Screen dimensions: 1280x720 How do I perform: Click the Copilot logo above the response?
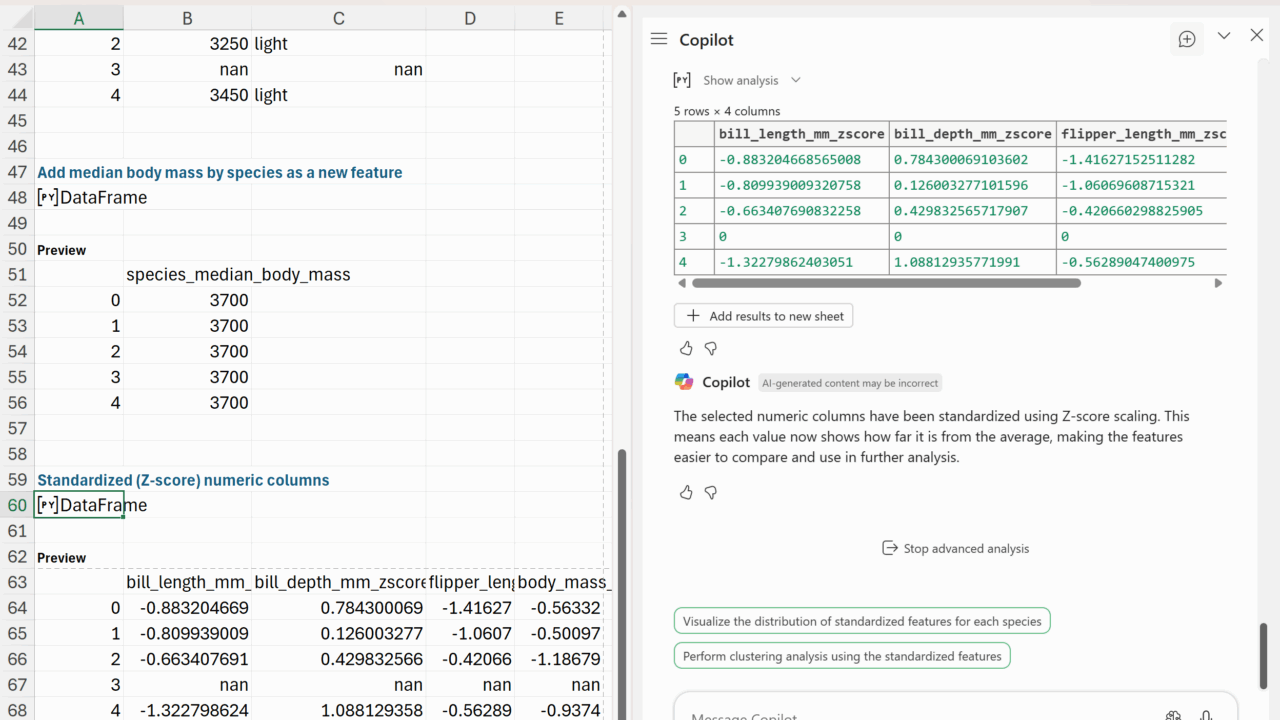coord(684,382)
